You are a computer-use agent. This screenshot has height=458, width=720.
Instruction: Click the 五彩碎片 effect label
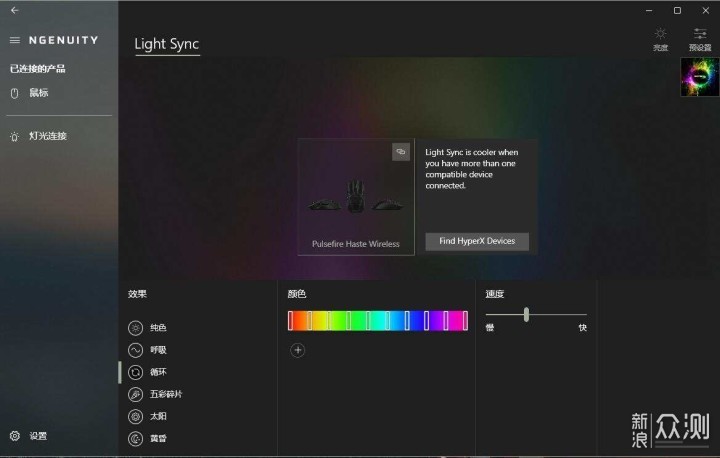166,394
